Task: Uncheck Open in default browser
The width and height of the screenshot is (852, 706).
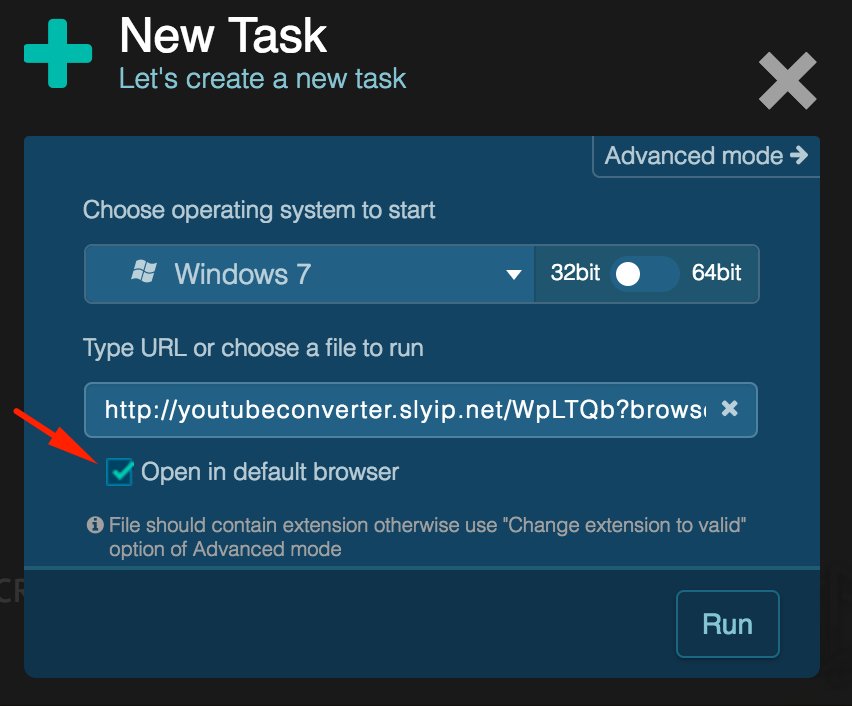Action: [x=120, y=471]
